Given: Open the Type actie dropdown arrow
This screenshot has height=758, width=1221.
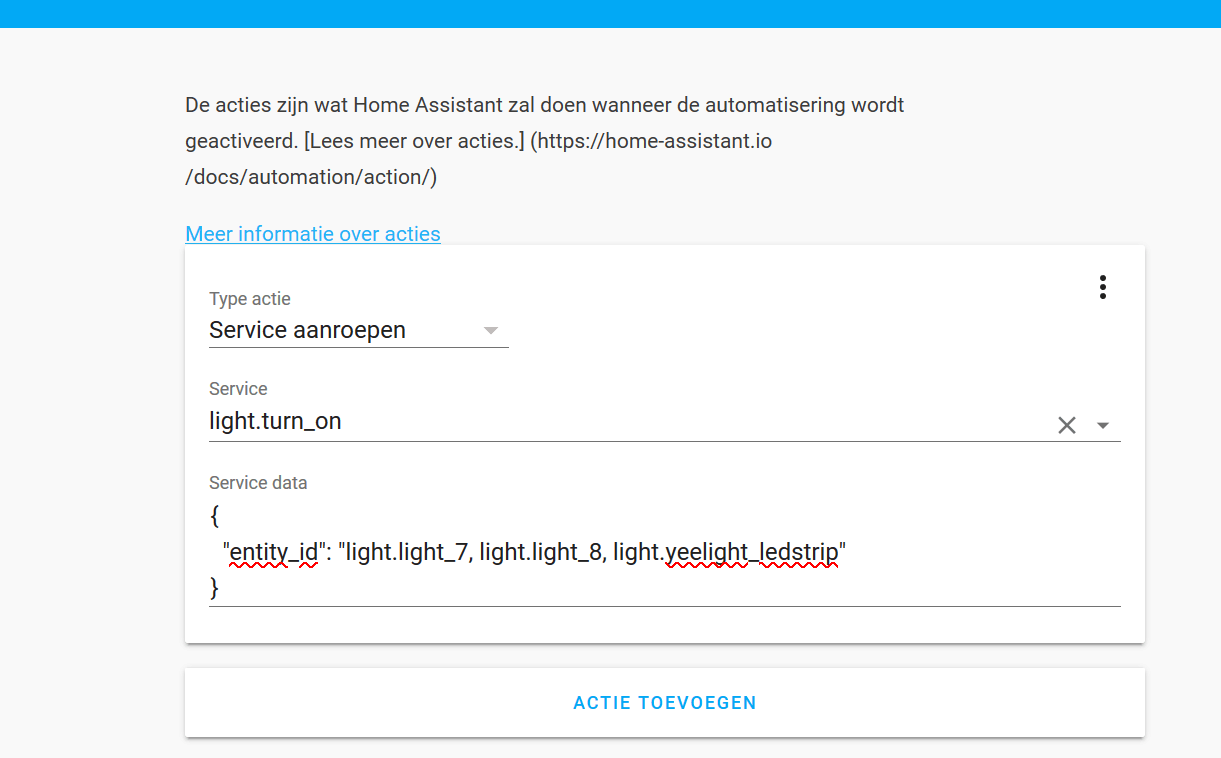Looking at the screenshot, I should click(x=490, y=331).
